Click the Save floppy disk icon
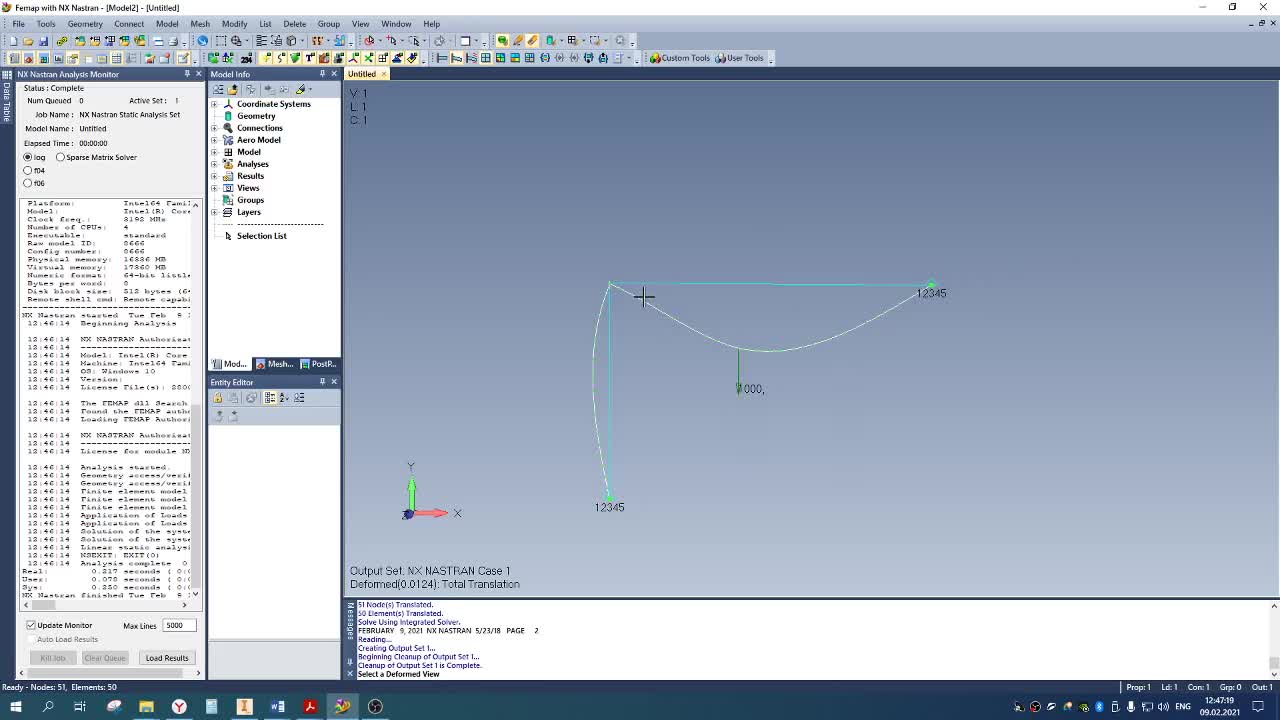The image size is (1280, 720). click(x=43, y=41)
